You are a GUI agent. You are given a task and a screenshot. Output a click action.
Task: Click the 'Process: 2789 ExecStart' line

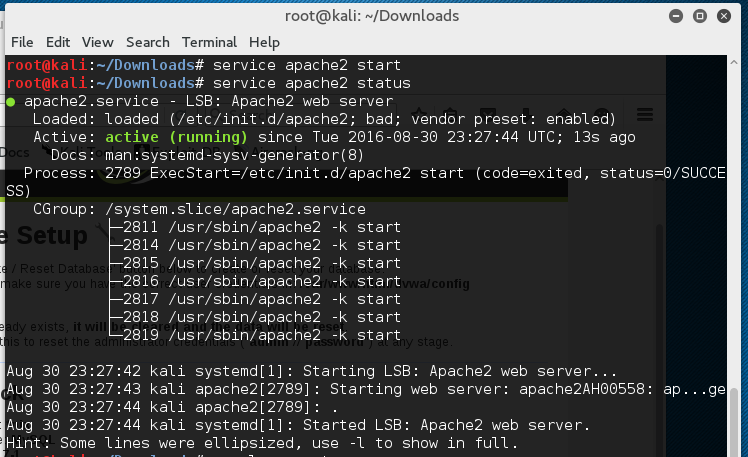point(366,182)
